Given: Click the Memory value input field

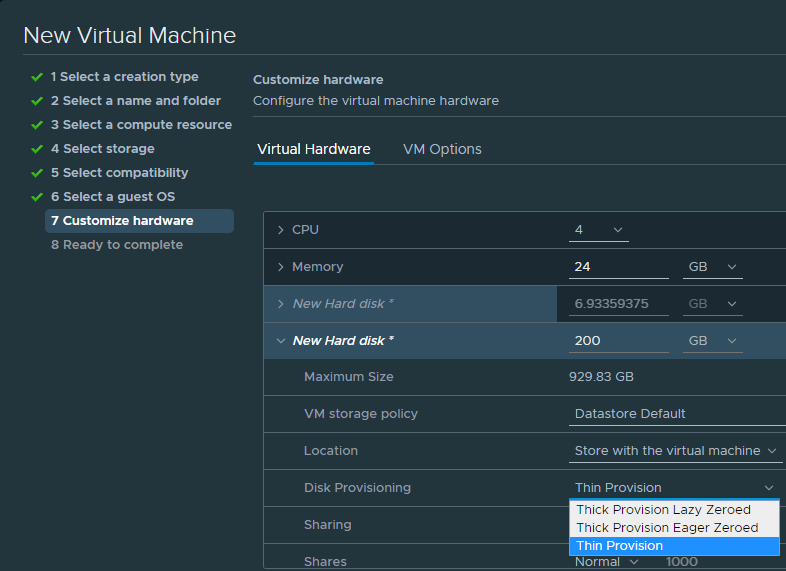Looking at the screenshot, I should (x=618, y=267).
